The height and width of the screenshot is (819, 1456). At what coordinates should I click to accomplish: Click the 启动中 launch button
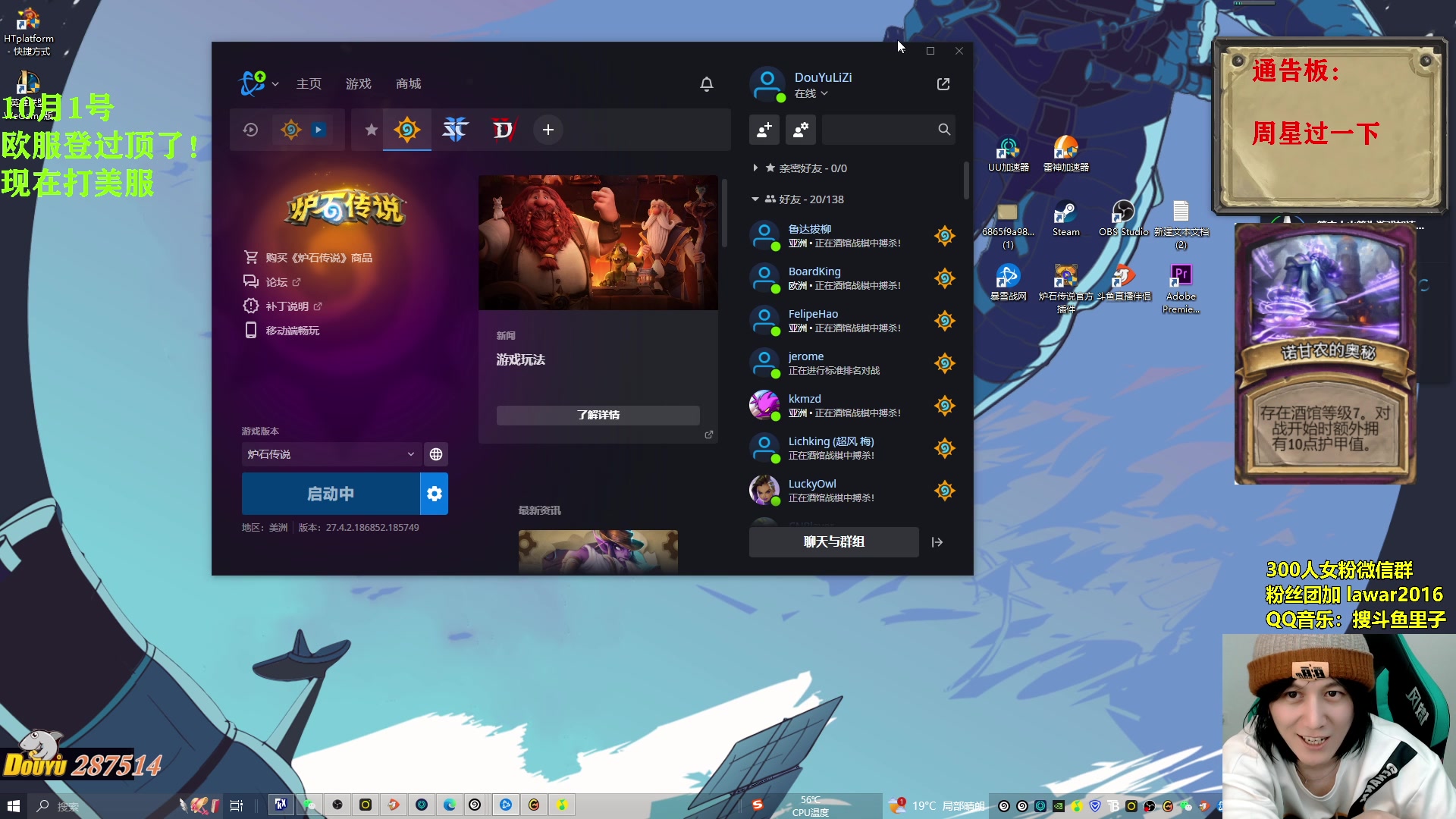(331, 494)
